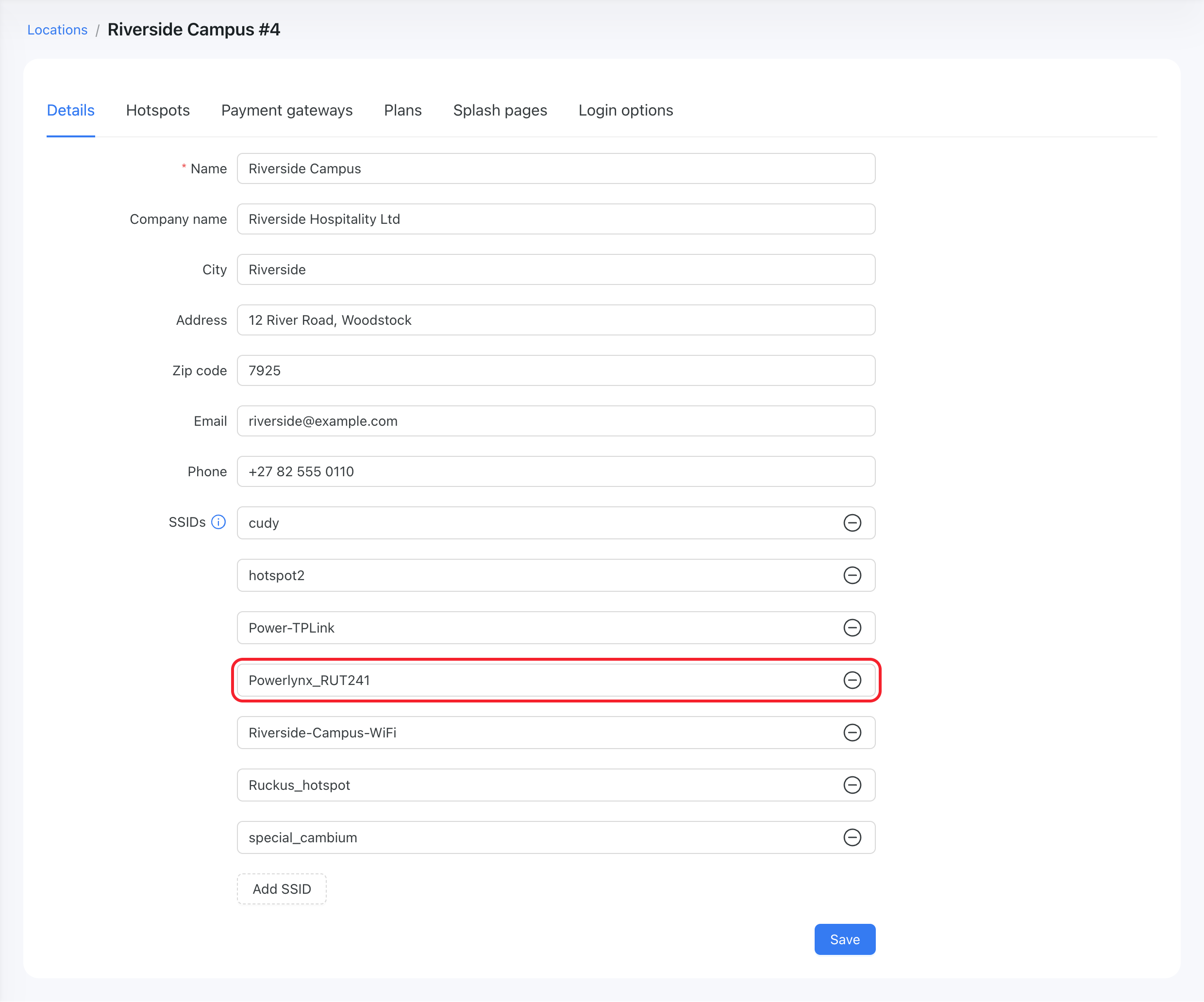Save the location details
This screenshot has width=1204, height=1002.
coord(845,939)
